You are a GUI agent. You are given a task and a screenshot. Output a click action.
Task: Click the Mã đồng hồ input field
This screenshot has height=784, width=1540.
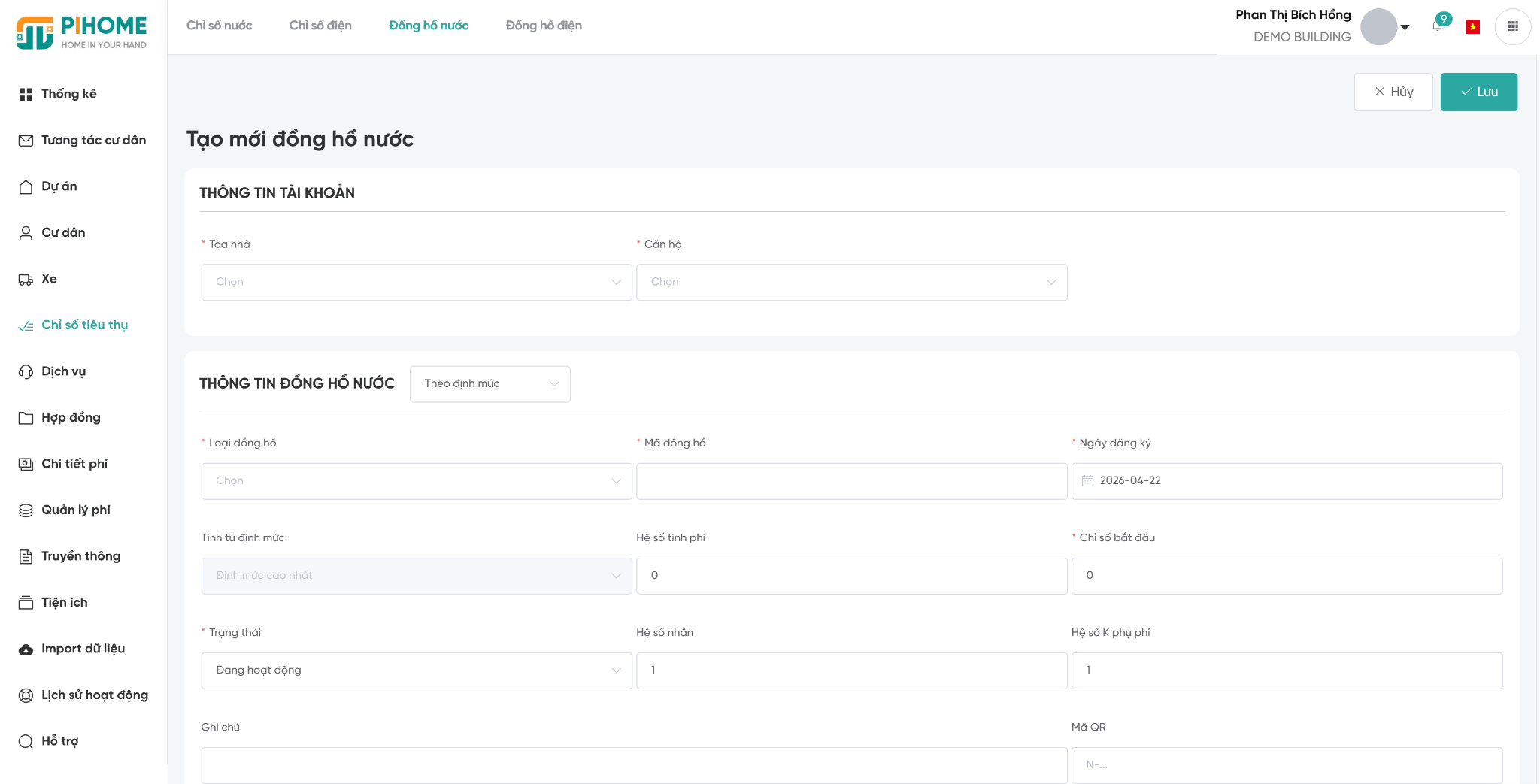852,481
